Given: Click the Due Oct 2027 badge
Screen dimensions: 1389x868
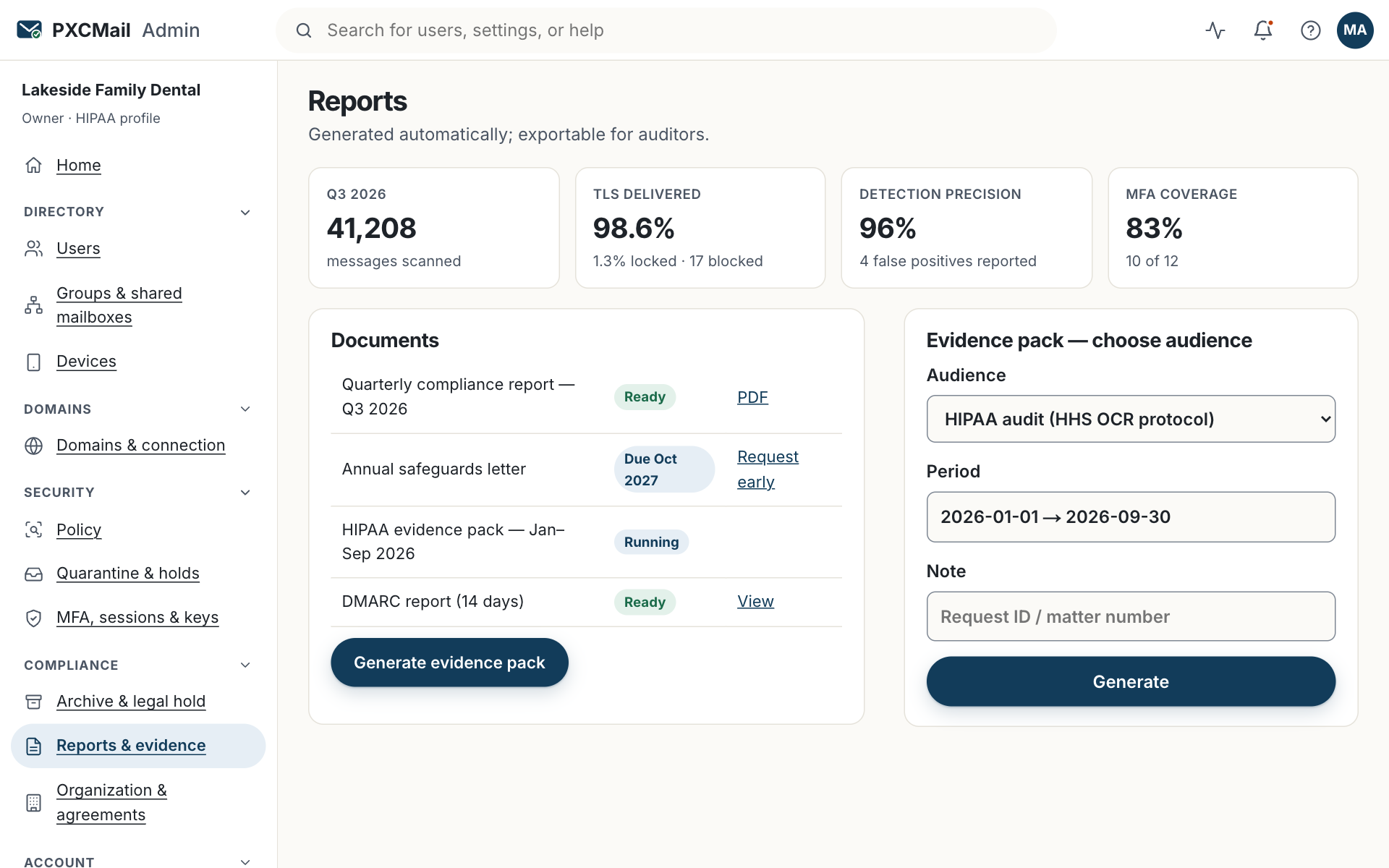Looking at the screenshot, I should click(664, 469).
